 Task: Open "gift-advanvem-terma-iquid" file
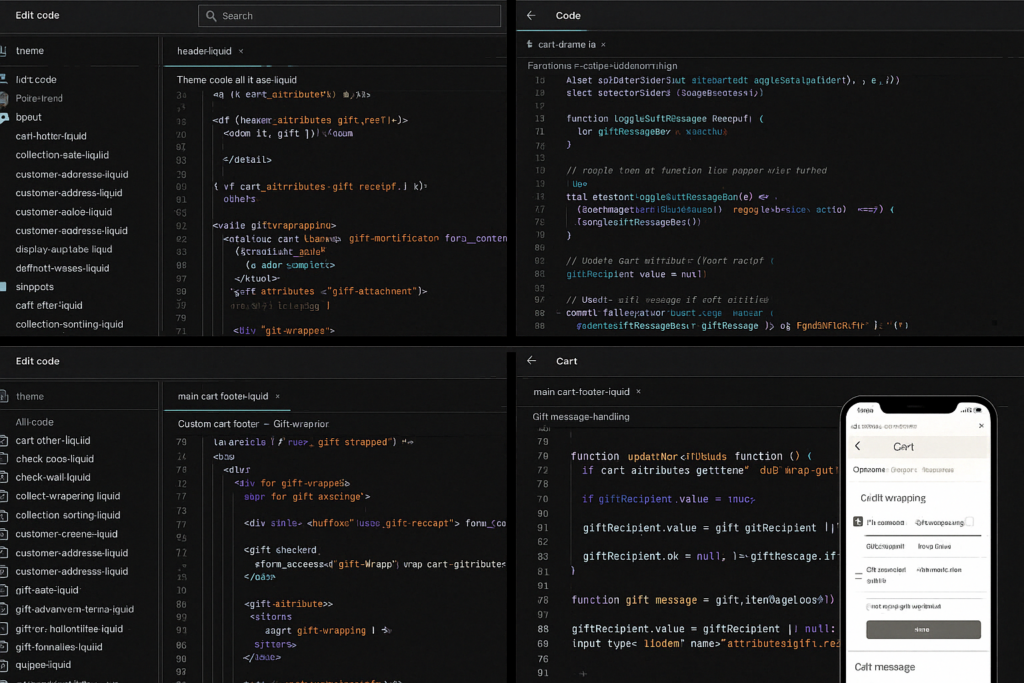click(x=74, y=609)
